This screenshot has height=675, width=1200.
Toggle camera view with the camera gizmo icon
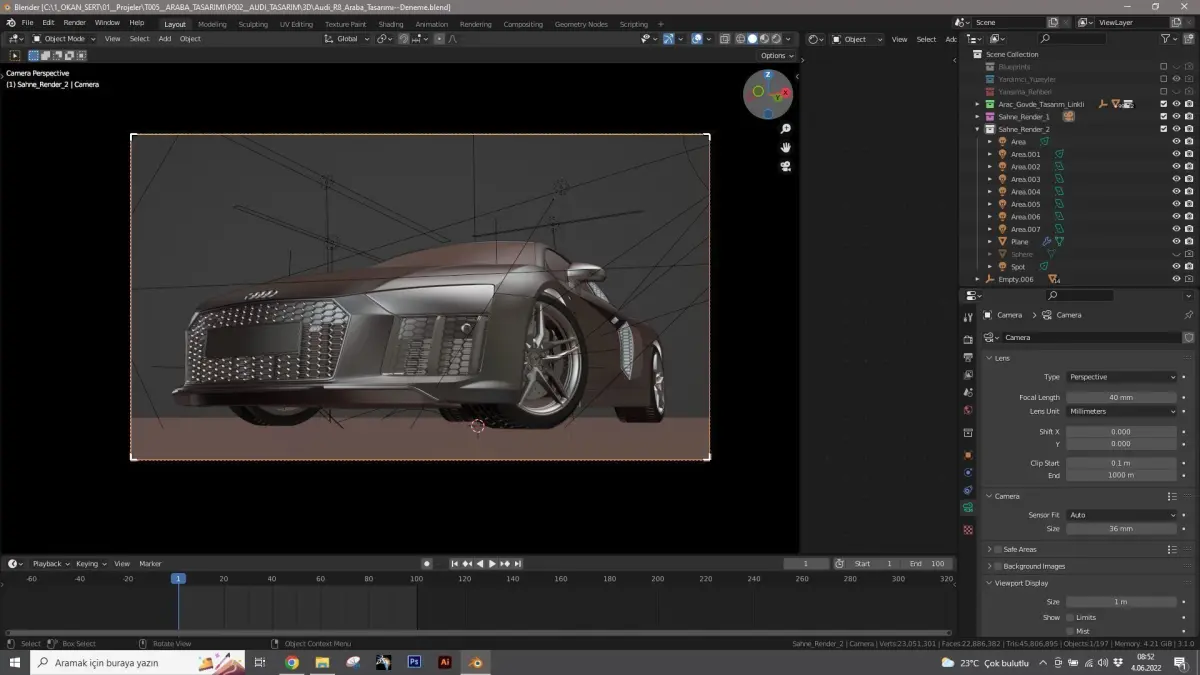pyautogui.click(x=786, y=166)
